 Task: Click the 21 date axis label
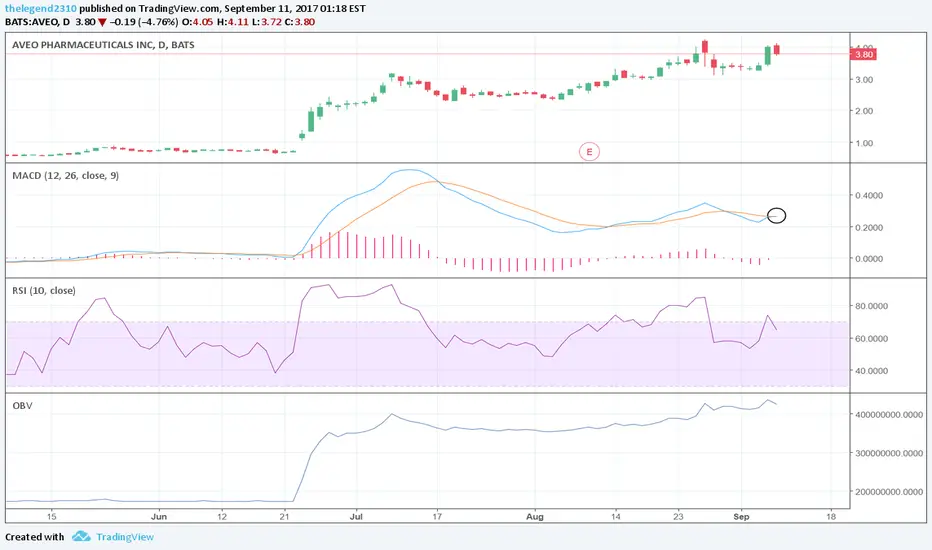(x=284, y=517)
